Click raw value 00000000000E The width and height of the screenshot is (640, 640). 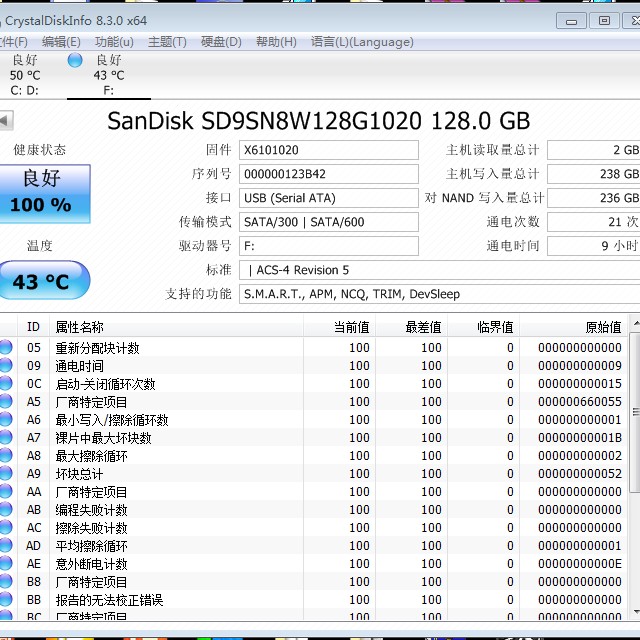(x=580, y=564)
